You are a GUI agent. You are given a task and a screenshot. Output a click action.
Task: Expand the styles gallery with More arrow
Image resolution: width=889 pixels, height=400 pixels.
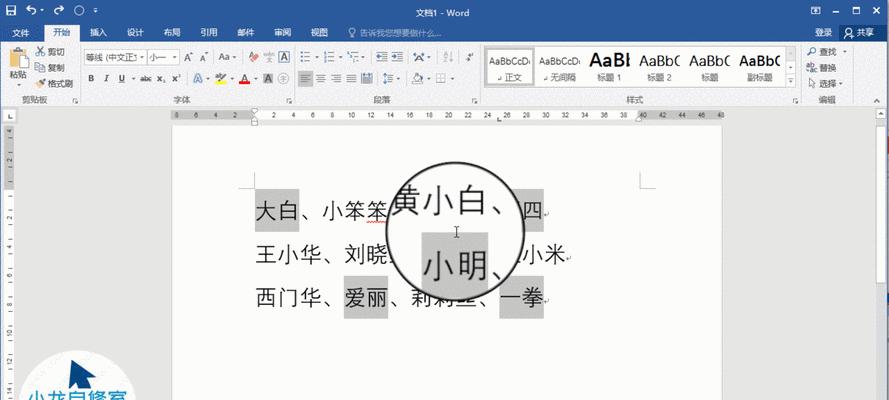coord(791,82)
